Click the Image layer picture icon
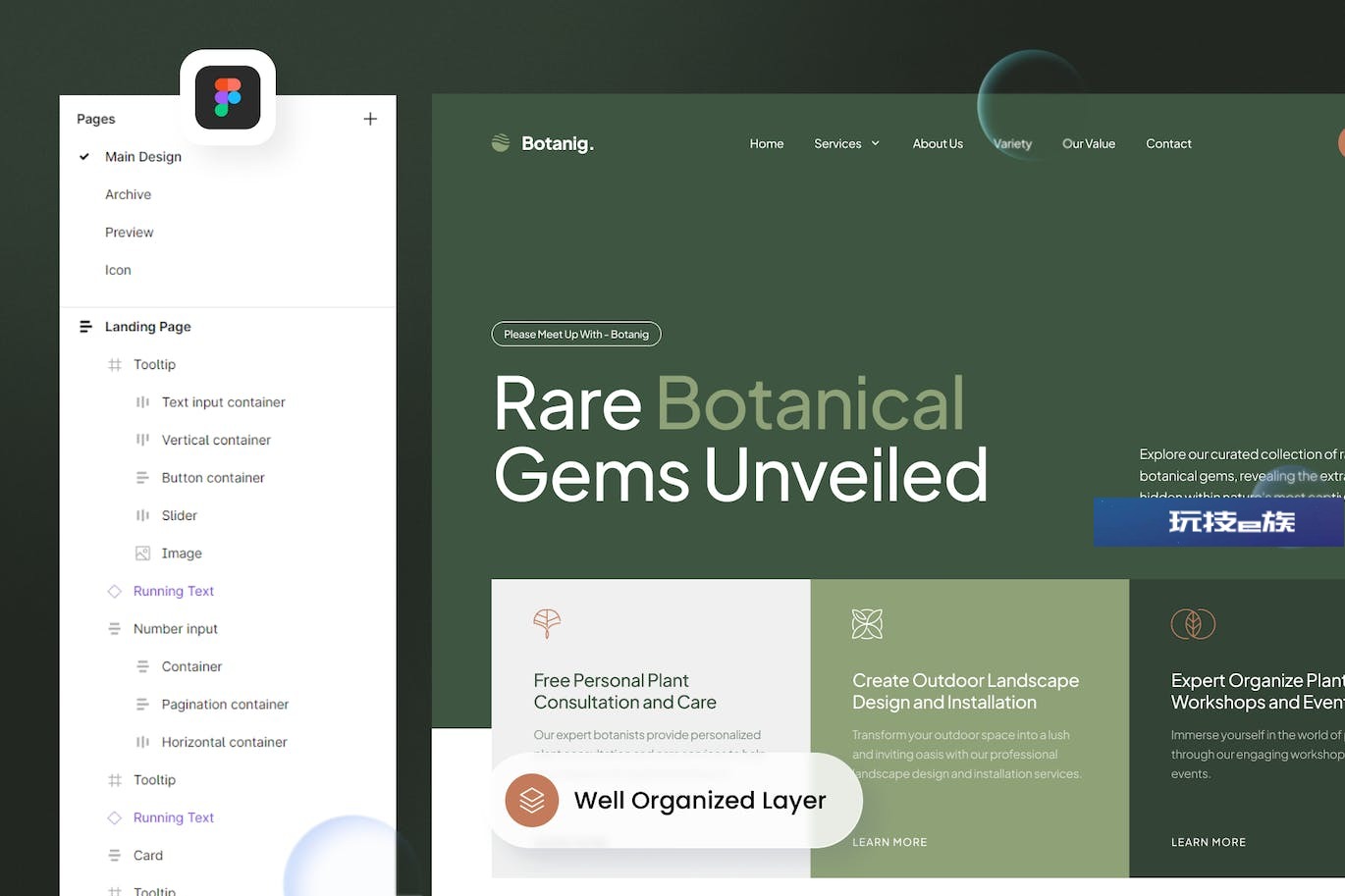The image size is (1345, 896). pos(142,553)
